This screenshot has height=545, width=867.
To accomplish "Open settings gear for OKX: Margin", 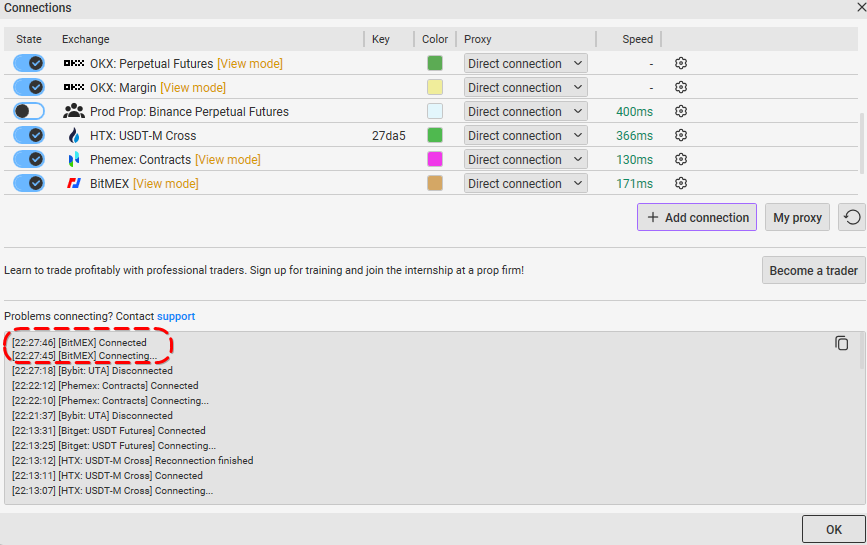I will point(681,87).
